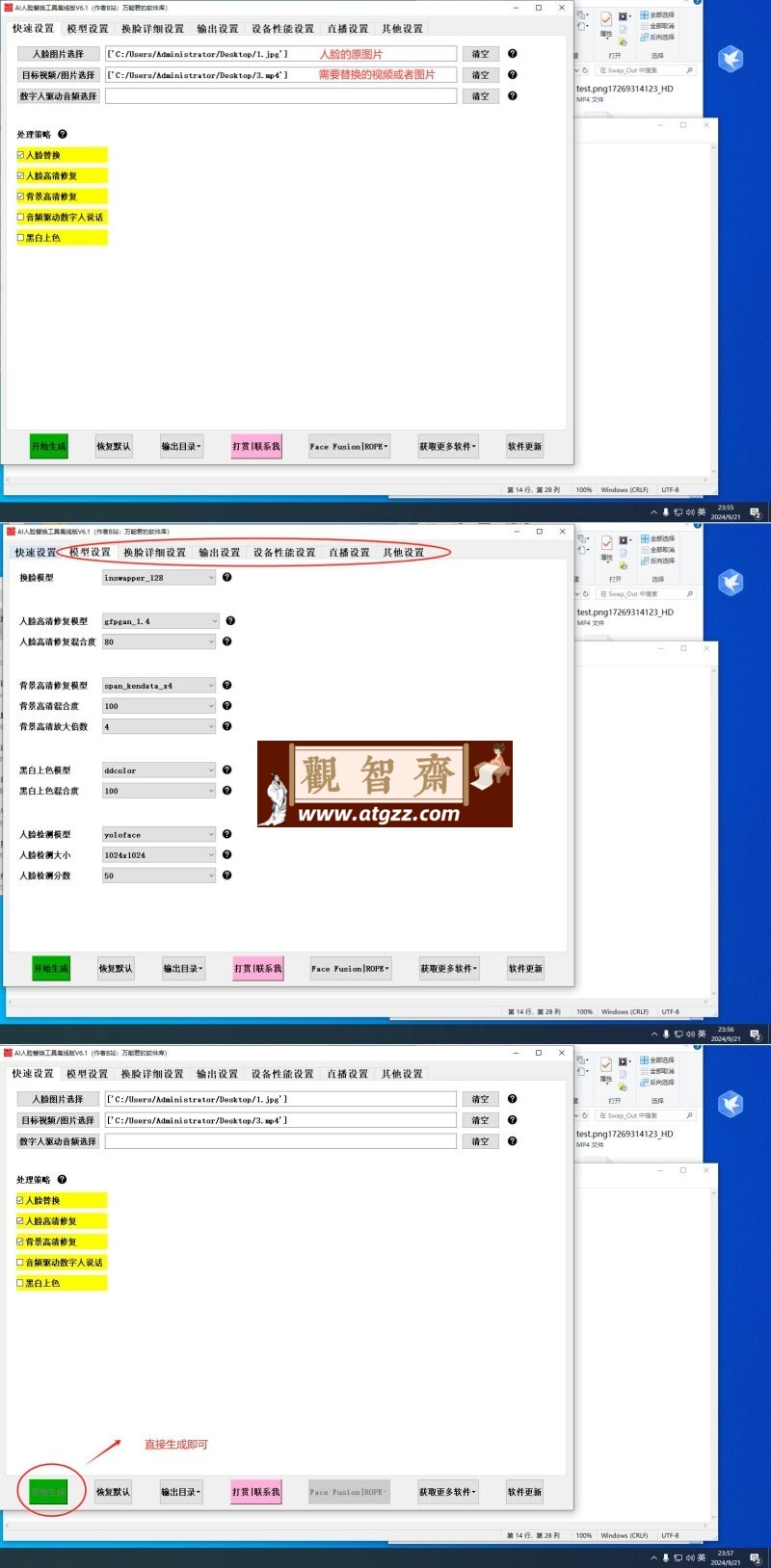
Task: Show help for 人脸检测模型
Action: click(227, 834)
